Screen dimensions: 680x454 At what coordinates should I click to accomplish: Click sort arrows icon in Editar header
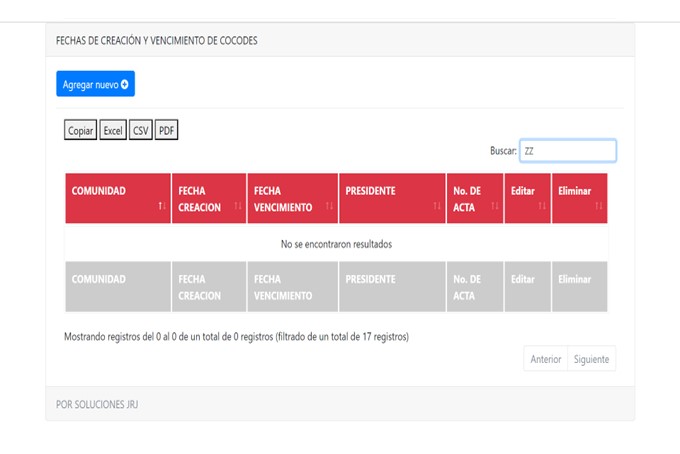(x=541, y=206)
